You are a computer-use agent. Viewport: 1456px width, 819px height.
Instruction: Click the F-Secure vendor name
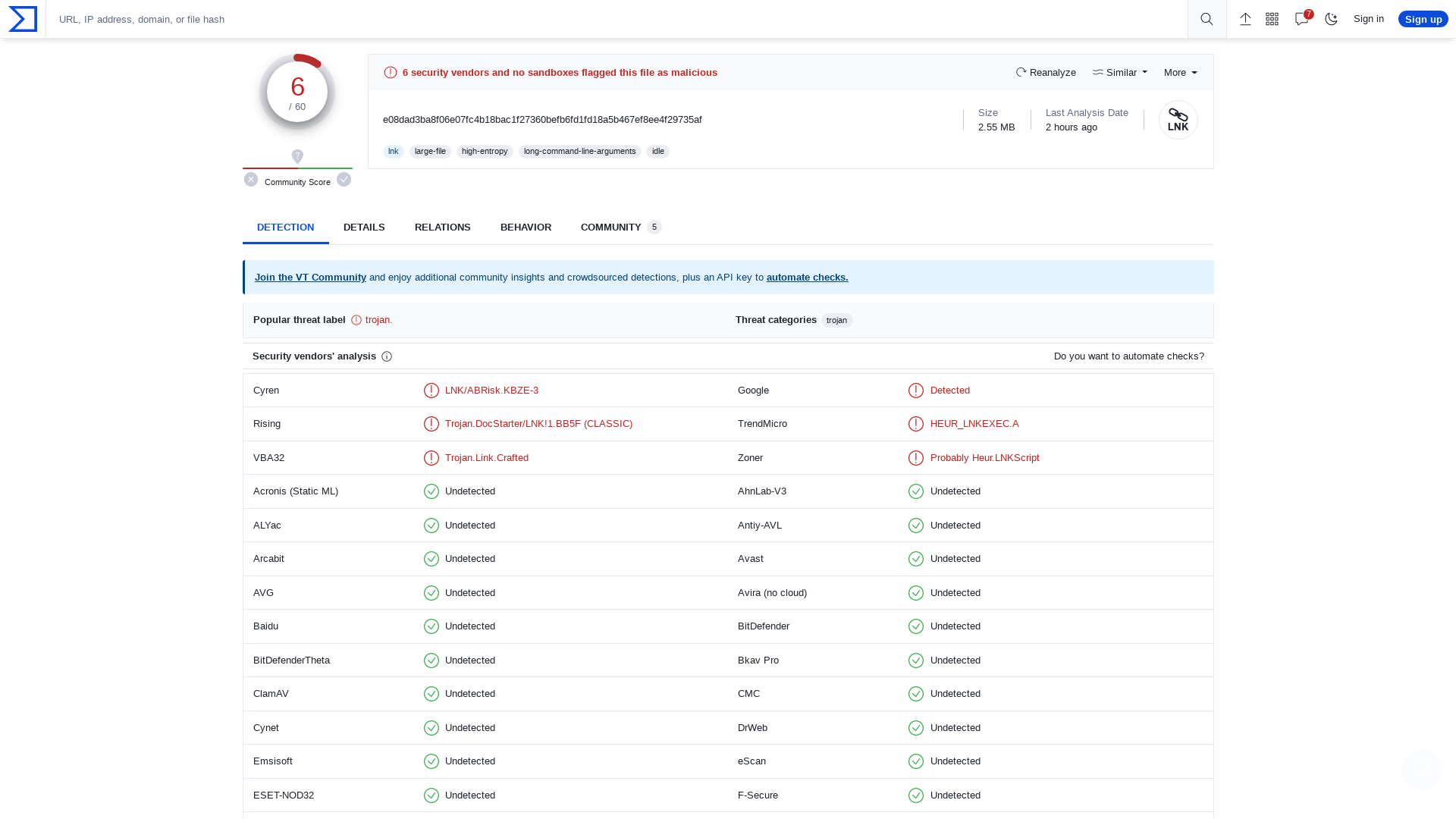tap(758, 795)
